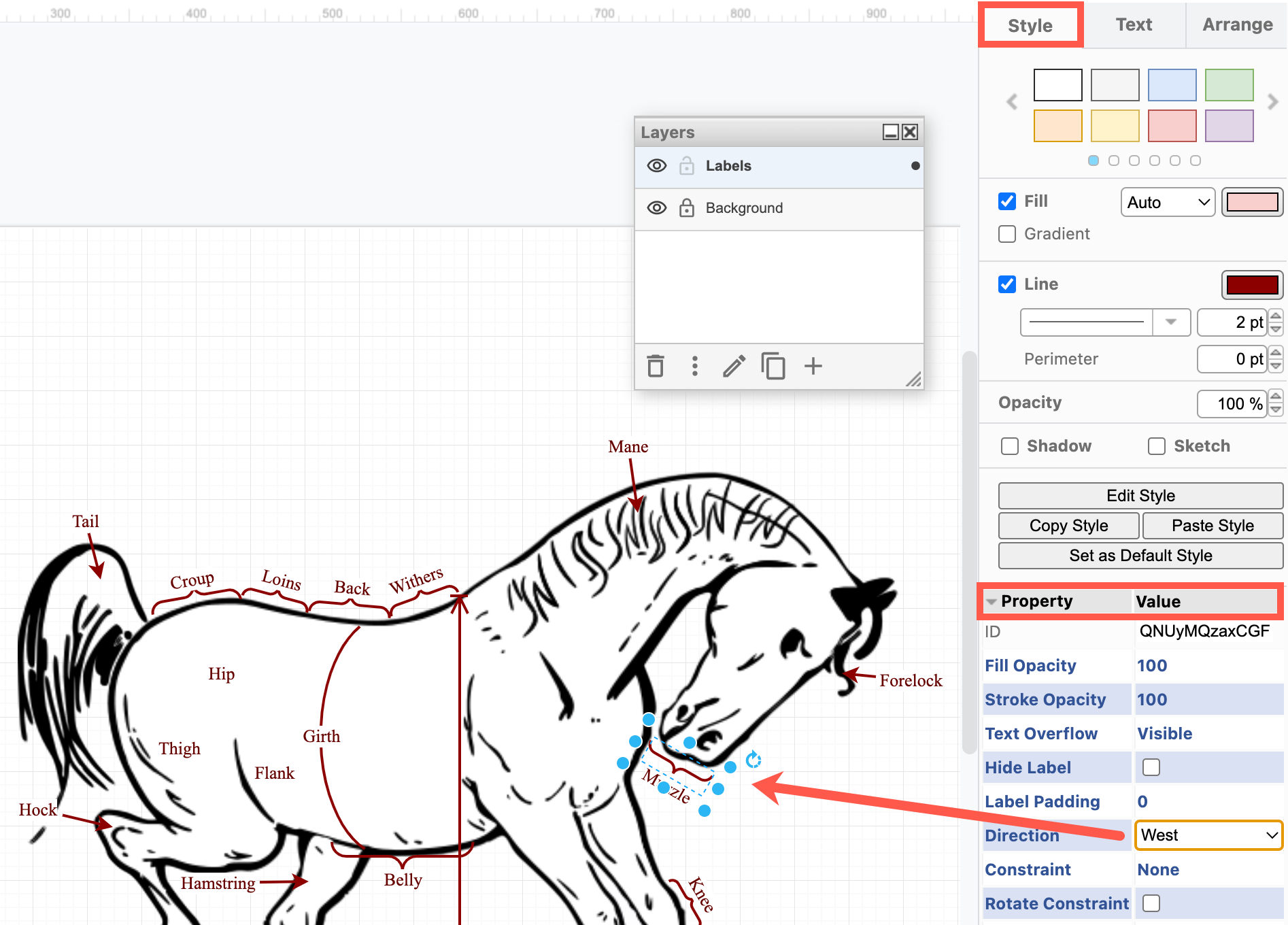Hide the Background layer
This screenshot has height=925, width=1288.
pos(656,207)
